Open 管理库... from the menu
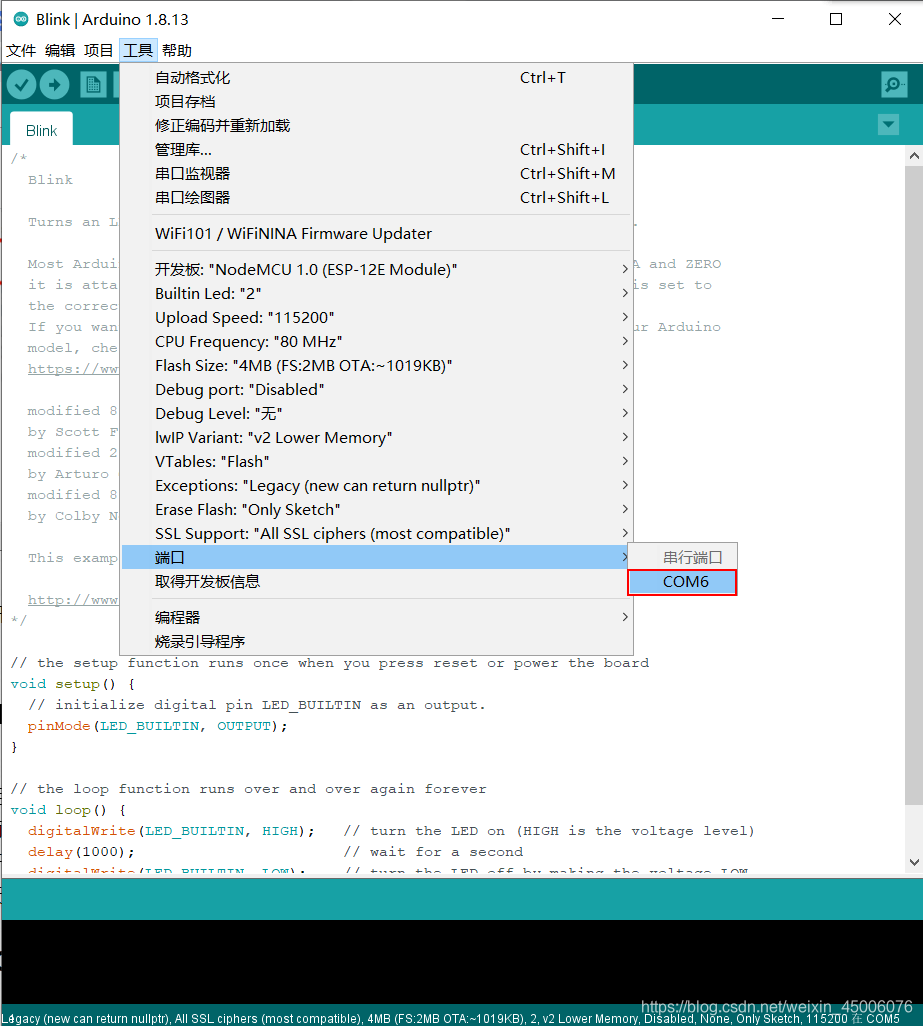 pyautogui.click(x=376, y=150)
